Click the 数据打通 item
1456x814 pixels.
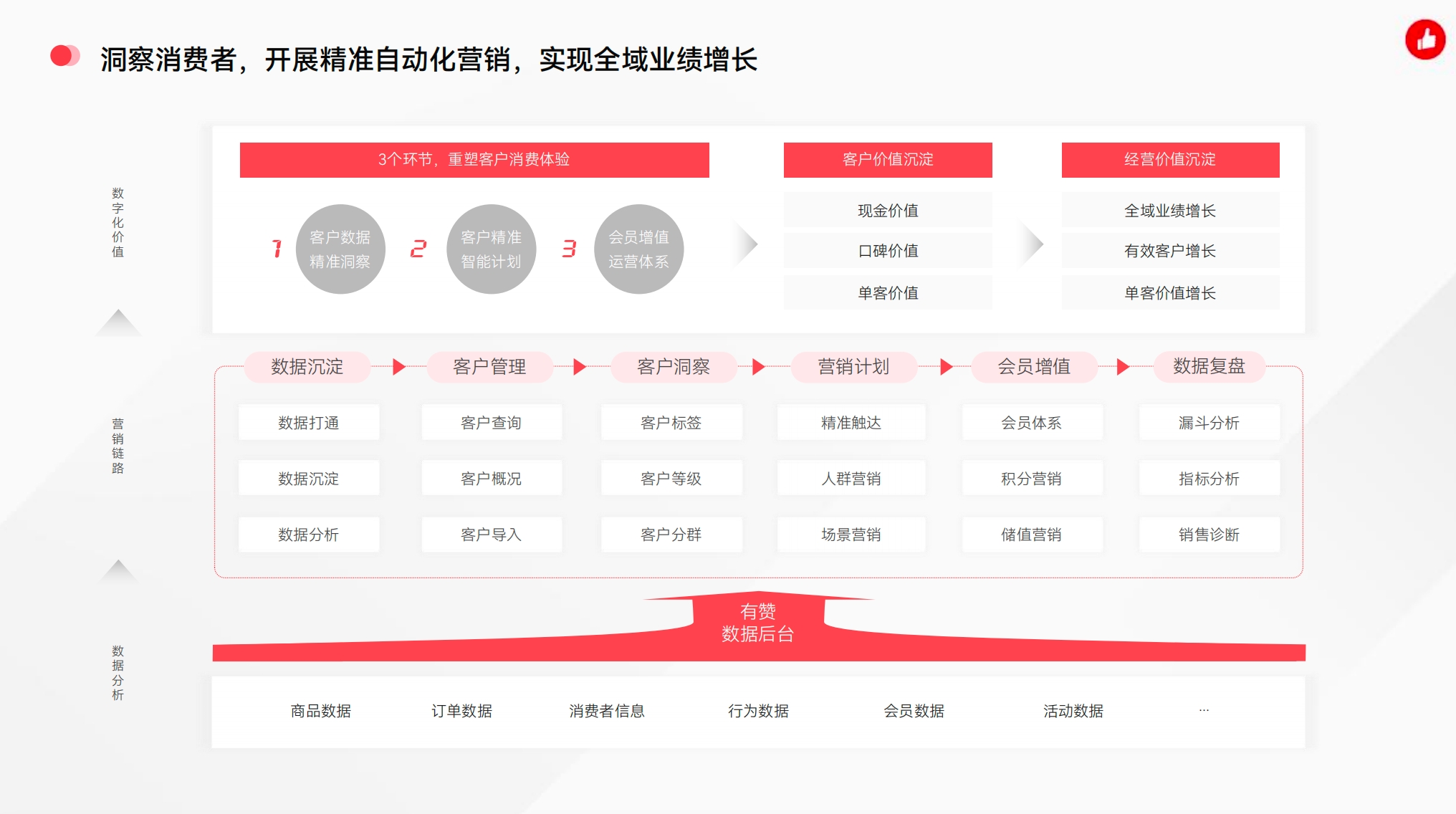click(309, 423)
